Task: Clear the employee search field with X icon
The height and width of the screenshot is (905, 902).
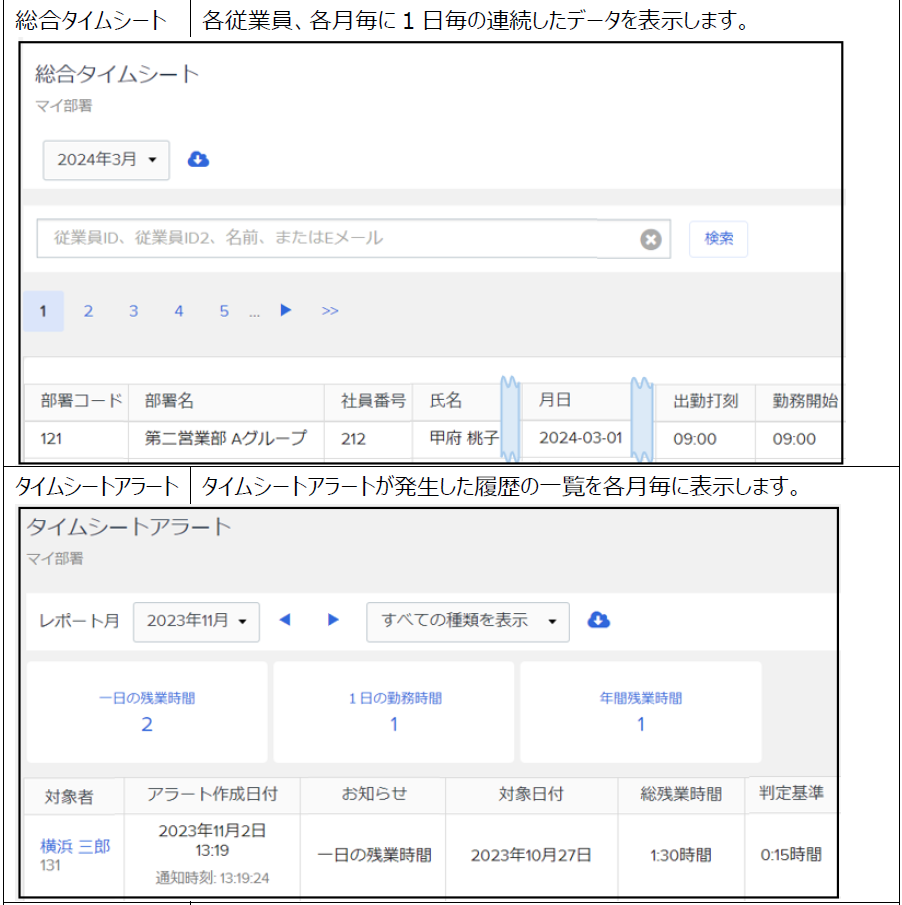Action: (x=651, y=240)
